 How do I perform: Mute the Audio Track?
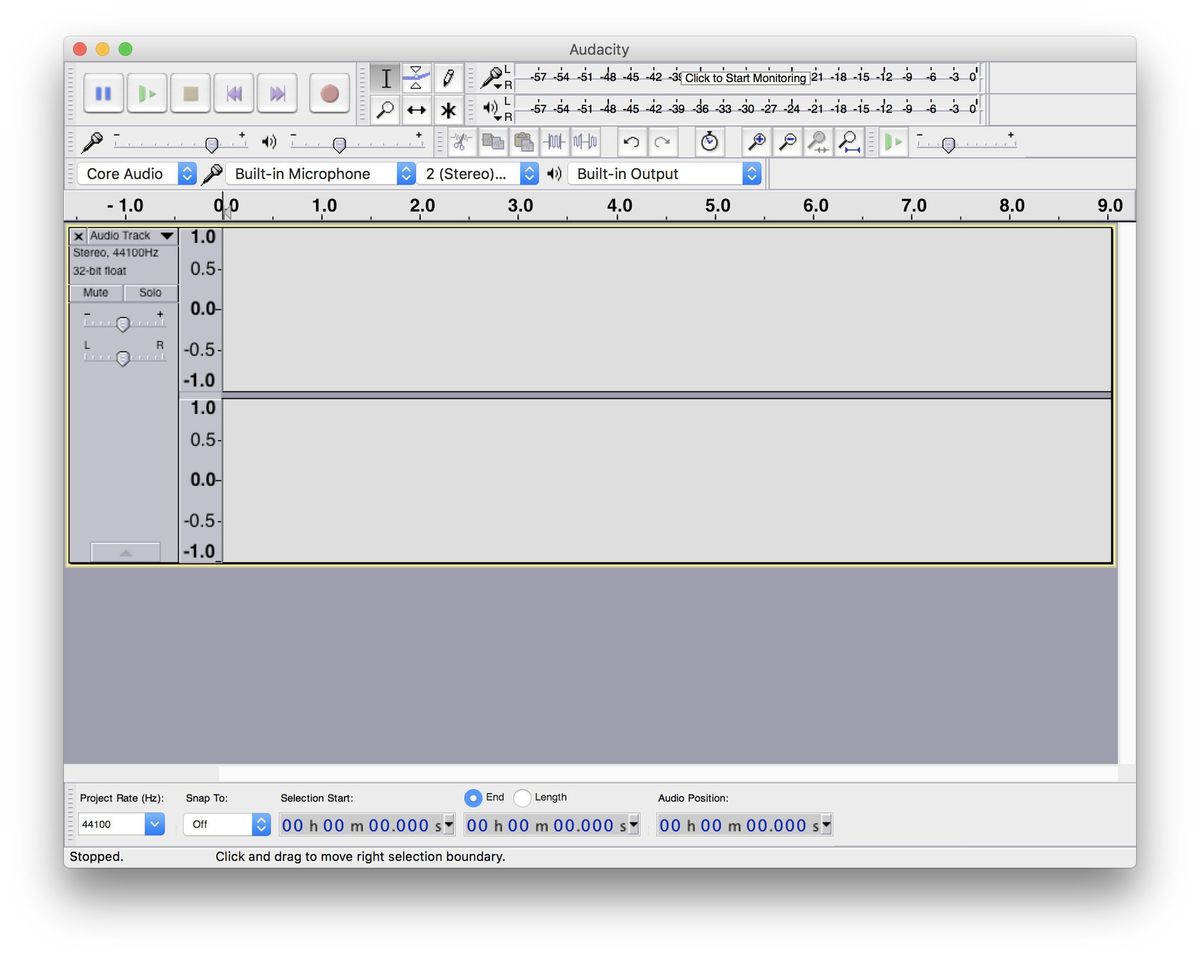click(95, 292)
